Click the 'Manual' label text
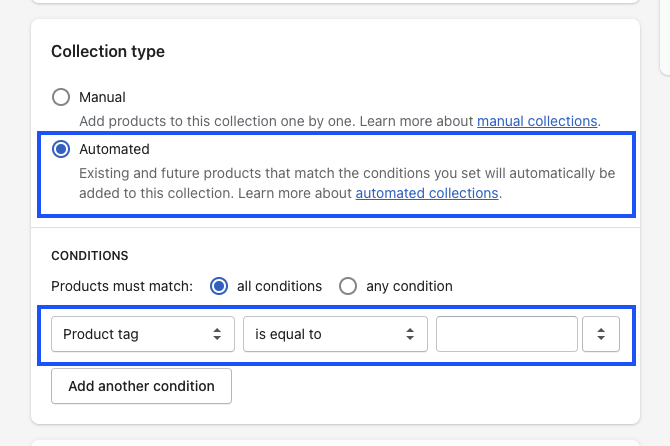Viewport: 670px width, 446px height. pyautogui.click(x=103, y=97)
